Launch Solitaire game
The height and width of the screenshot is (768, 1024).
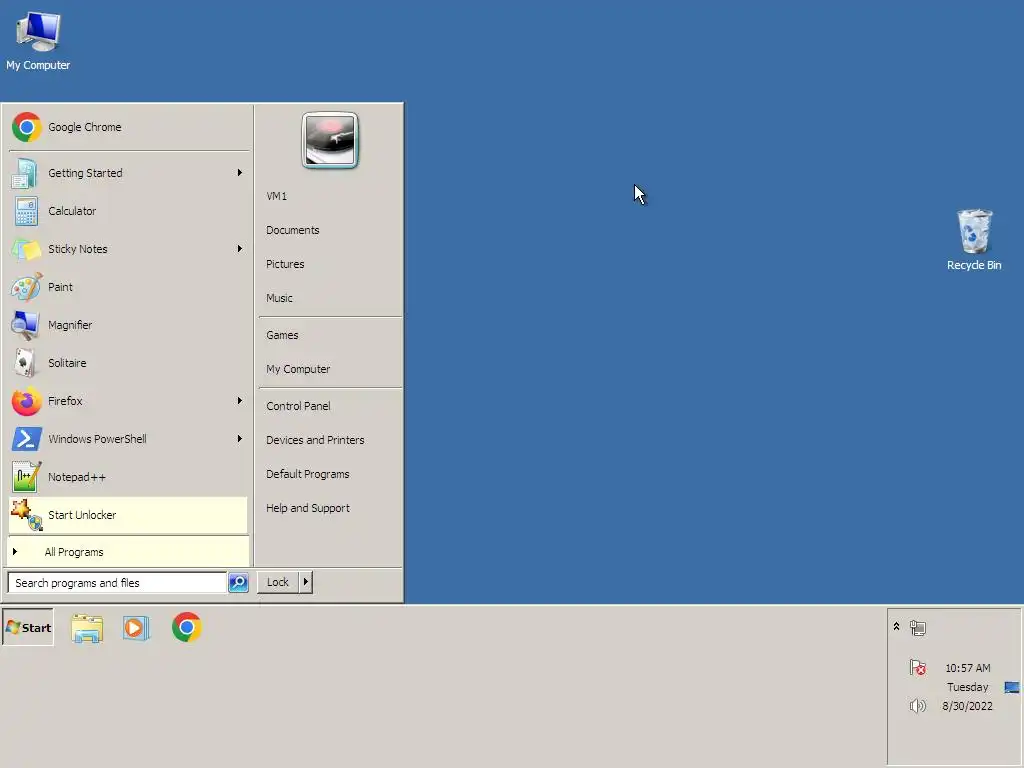tap(128, 362)
